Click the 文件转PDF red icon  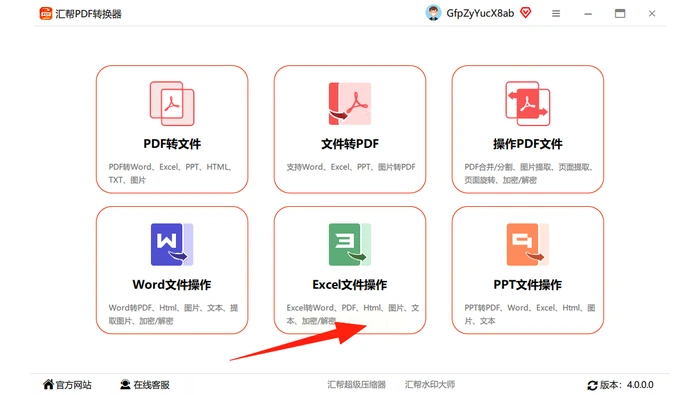350,104
